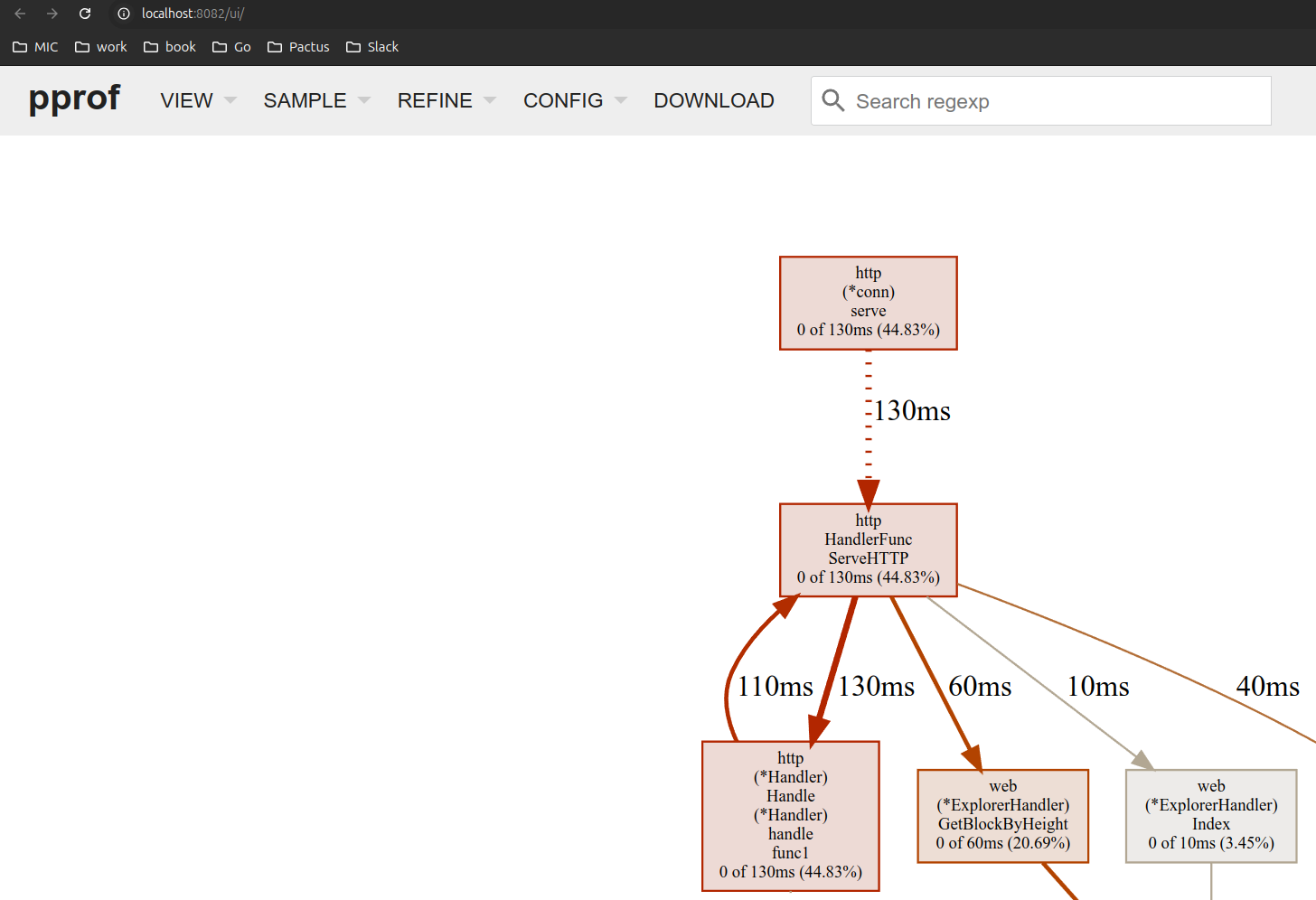Click the 130ms edge label below conn serve
Viewport: 1316px width, 900px height.
pos(912,411)
